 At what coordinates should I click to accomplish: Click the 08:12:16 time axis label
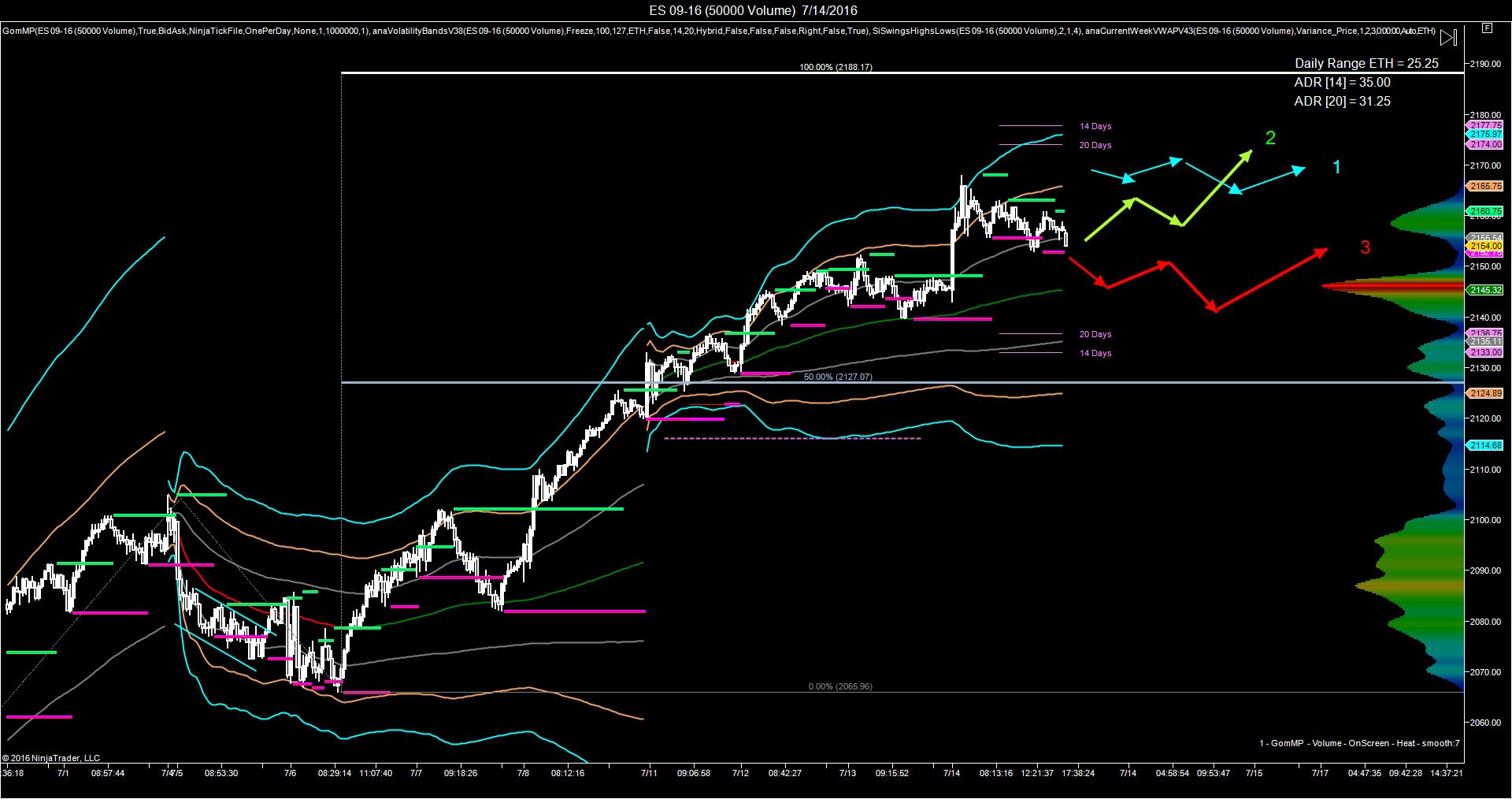(x=568, y=773)
